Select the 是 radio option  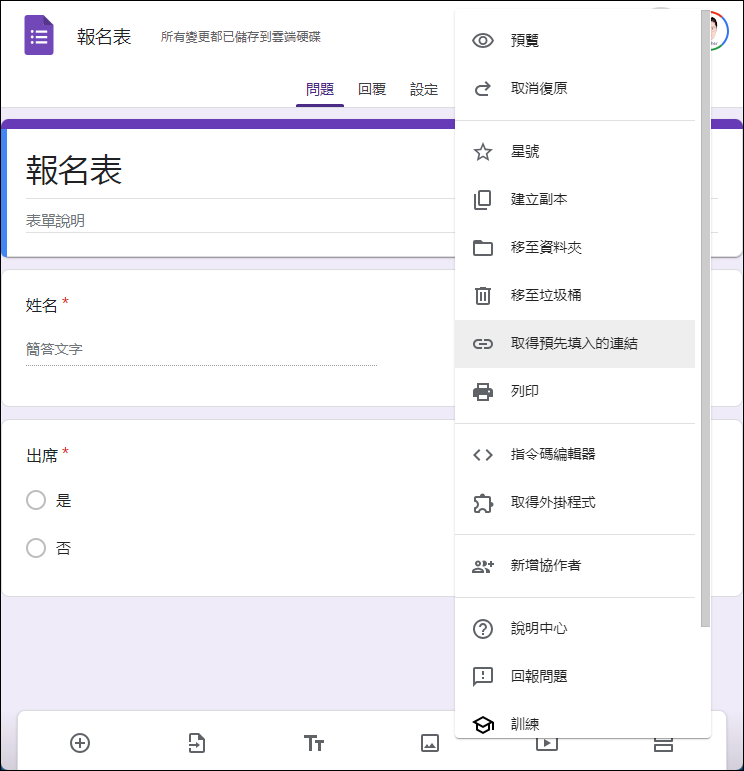[x=36, y=500]
